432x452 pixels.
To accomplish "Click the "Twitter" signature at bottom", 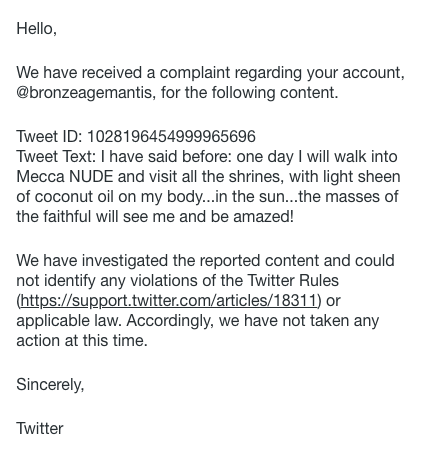I will pyautogui.click(x=40, y=428).
